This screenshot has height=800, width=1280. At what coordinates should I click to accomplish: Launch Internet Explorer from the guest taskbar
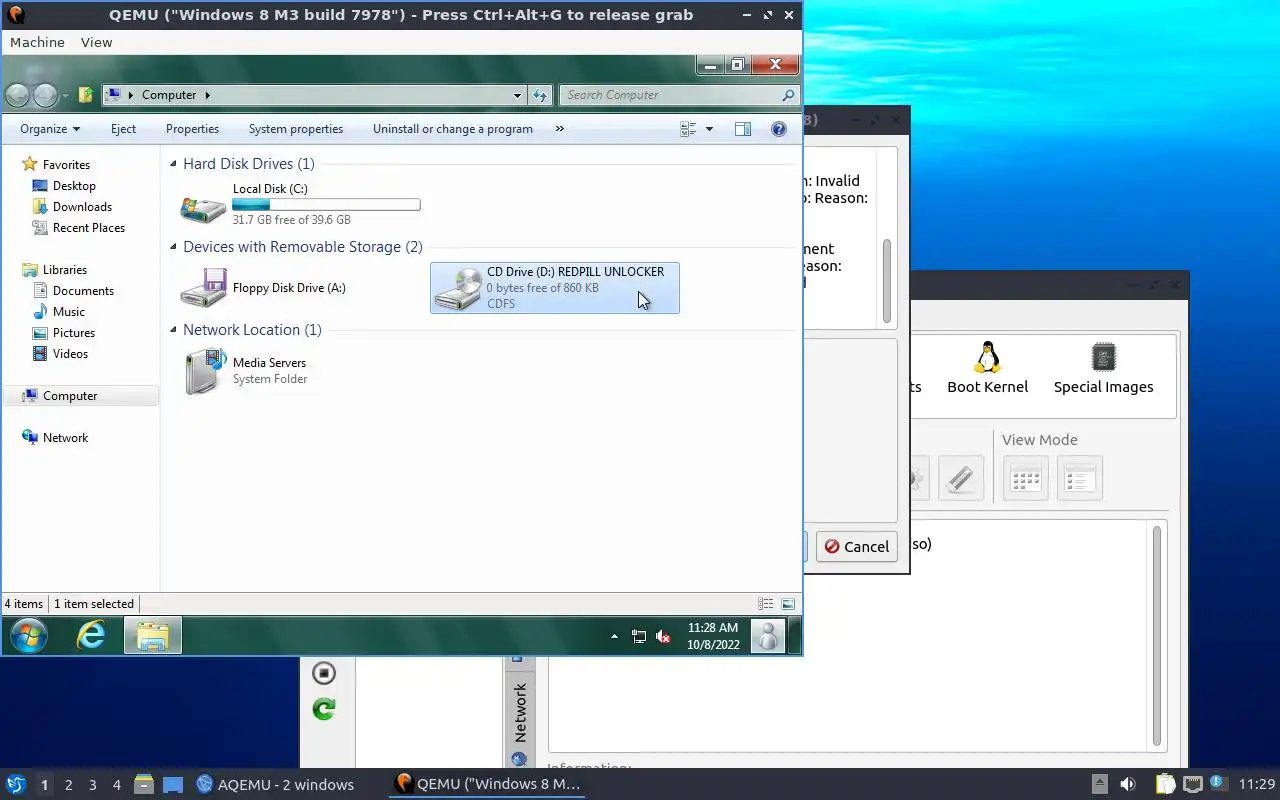(x=91, y=636)
